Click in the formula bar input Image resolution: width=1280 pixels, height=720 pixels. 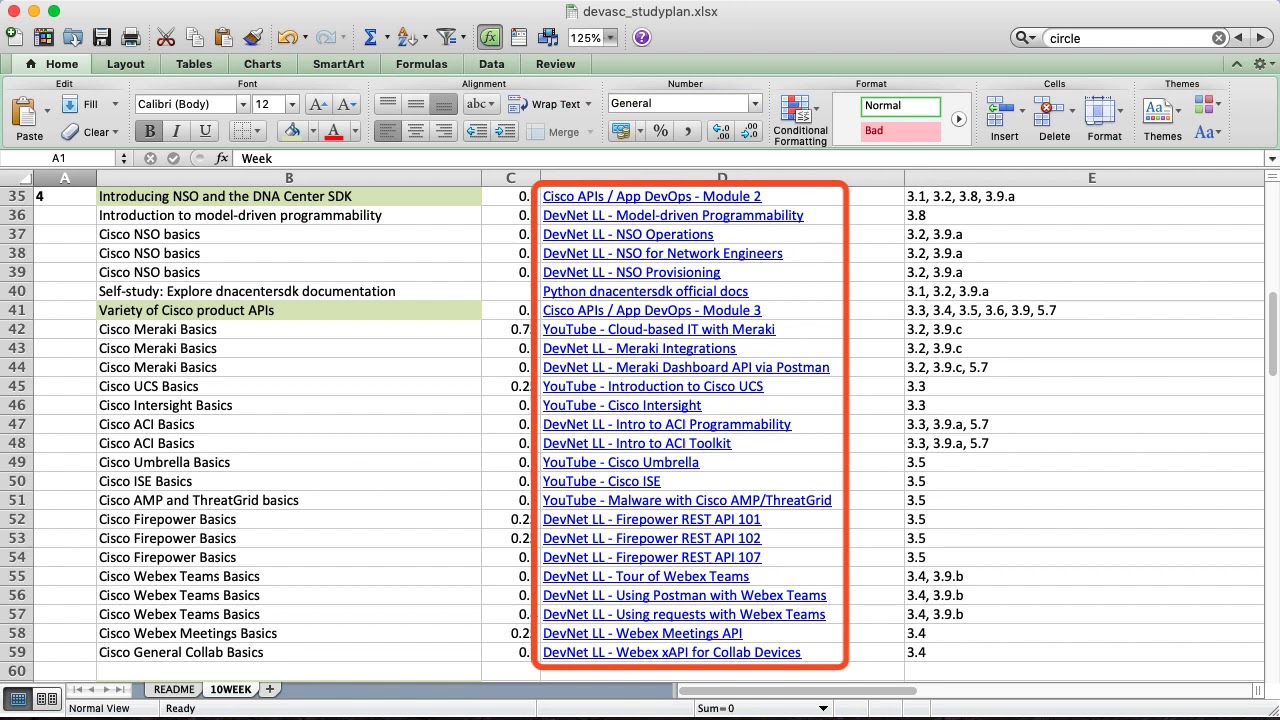[x=750, y=158]
